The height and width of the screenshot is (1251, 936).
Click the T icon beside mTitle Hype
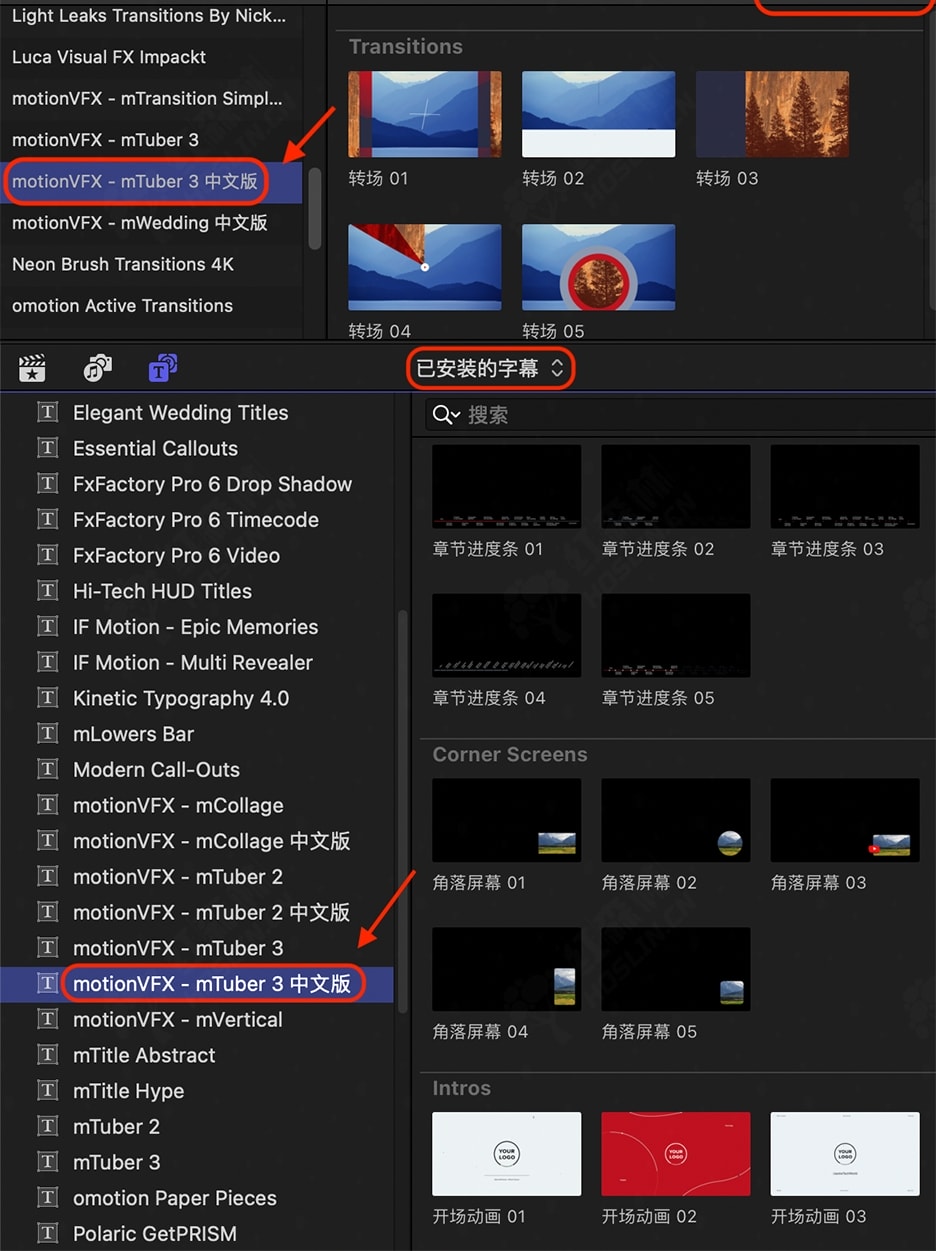[47, 1091]
